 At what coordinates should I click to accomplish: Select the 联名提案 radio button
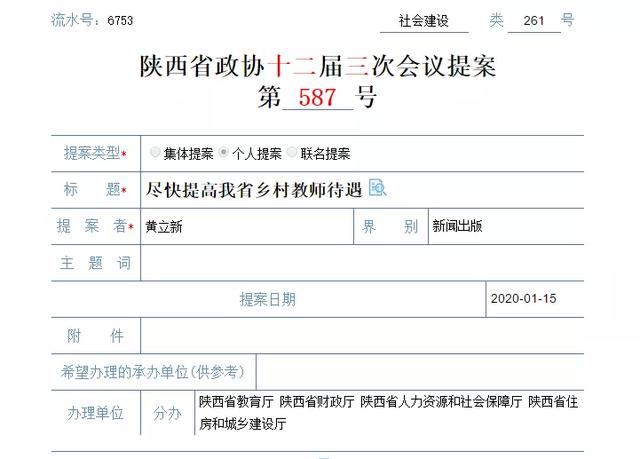pyautogui.click(x=292, y=152)
